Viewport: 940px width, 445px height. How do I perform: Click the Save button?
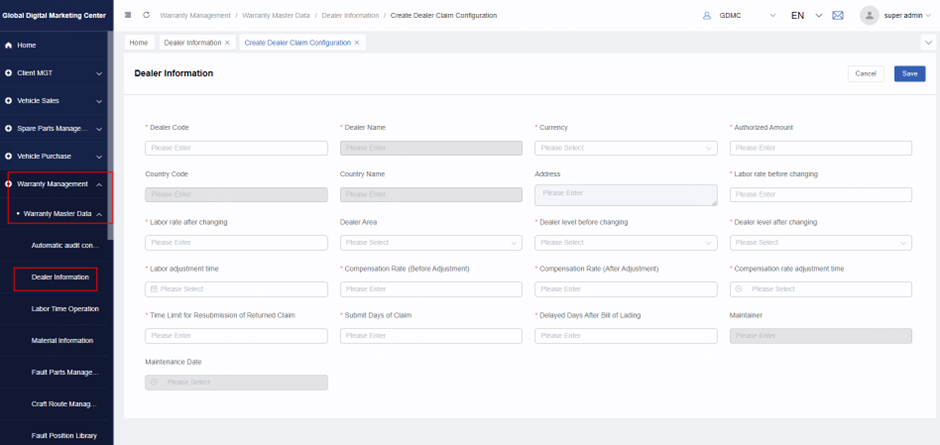click(910, 74)
